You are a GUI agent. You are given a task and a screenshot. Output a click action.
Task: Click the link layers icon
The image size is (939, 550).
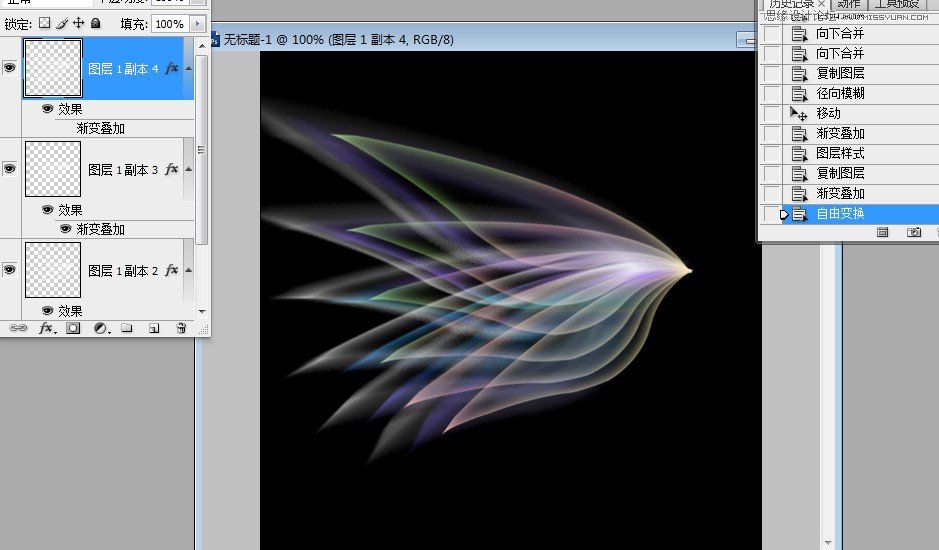pos(18,328)
